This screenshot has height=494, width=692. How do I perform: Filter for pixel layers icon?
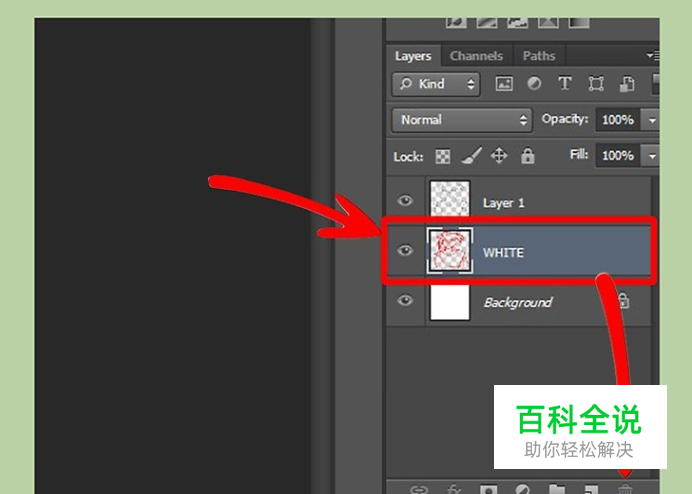tap(504, 83)
